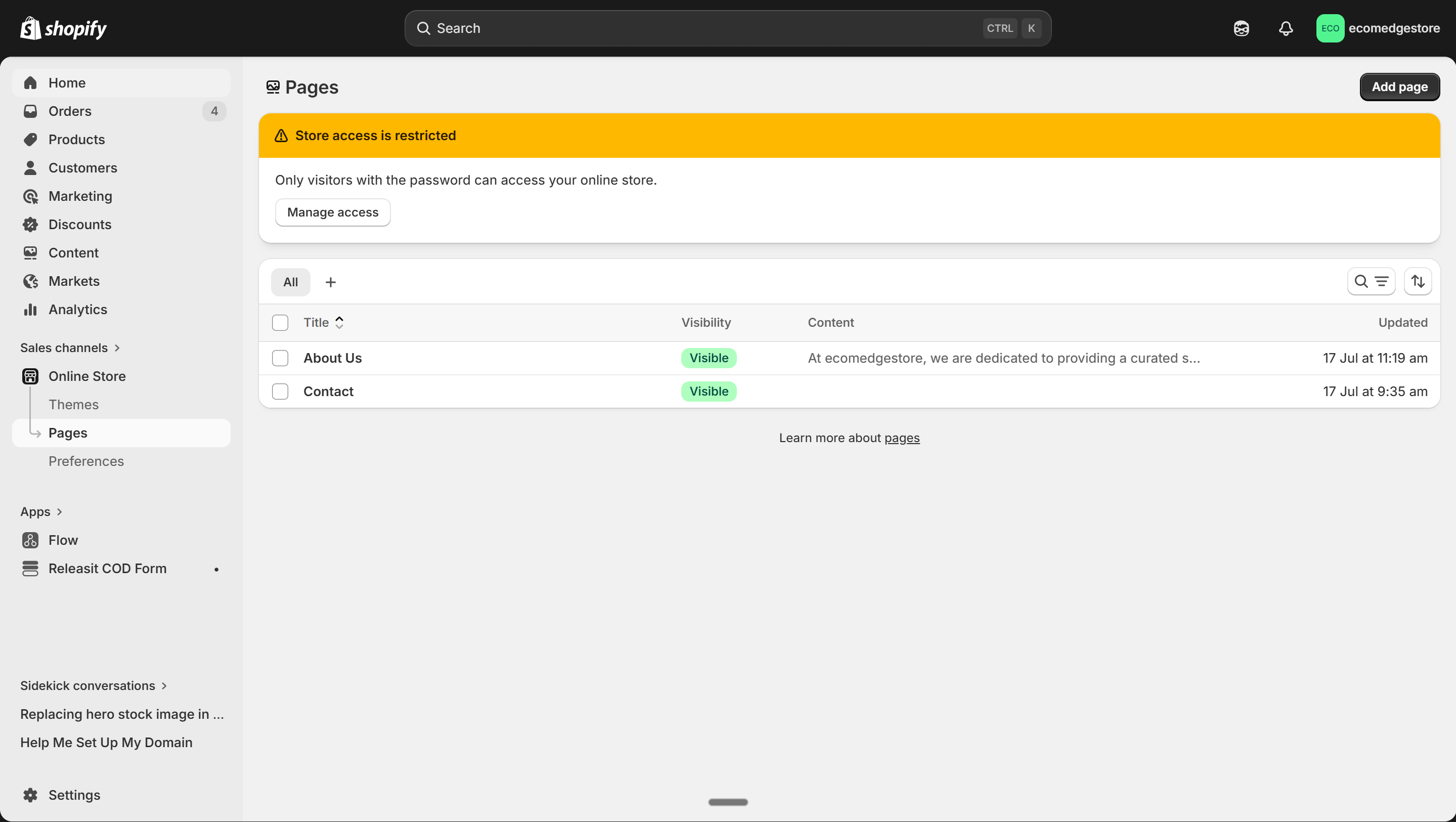Click the Add page button
The height and width of the screenshot is (822, 1456).
pyautogui.click(x=1399, y=86)
